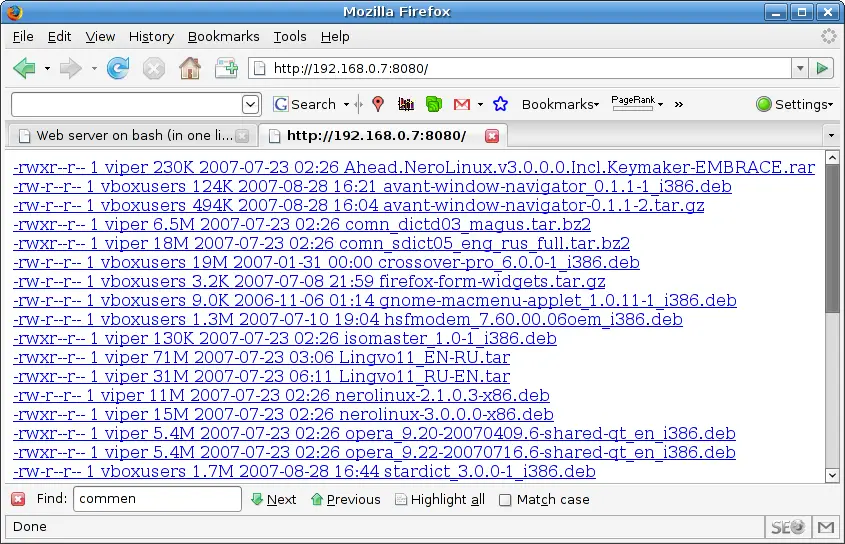Open the Bookmarks menu in the menu bar
The image size is (845, 544).
[223, 36]
